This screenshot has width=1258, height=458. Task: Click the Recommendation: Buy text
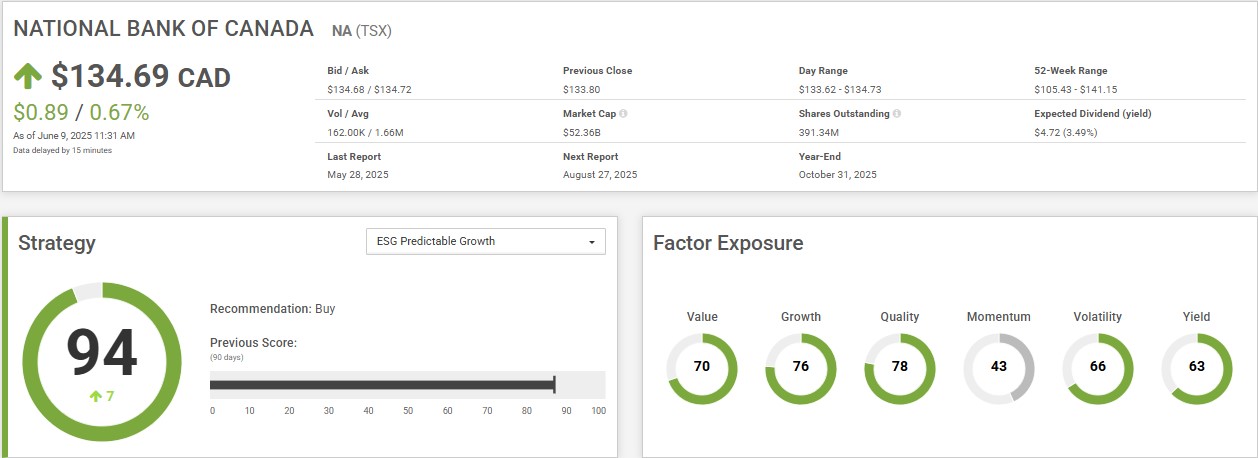(x=273, y=309)
